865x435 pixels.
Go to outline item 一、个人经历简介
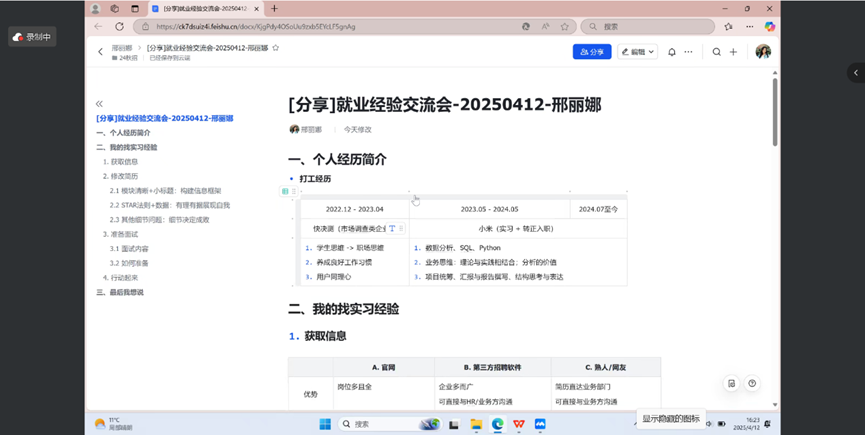coord(123,133)
